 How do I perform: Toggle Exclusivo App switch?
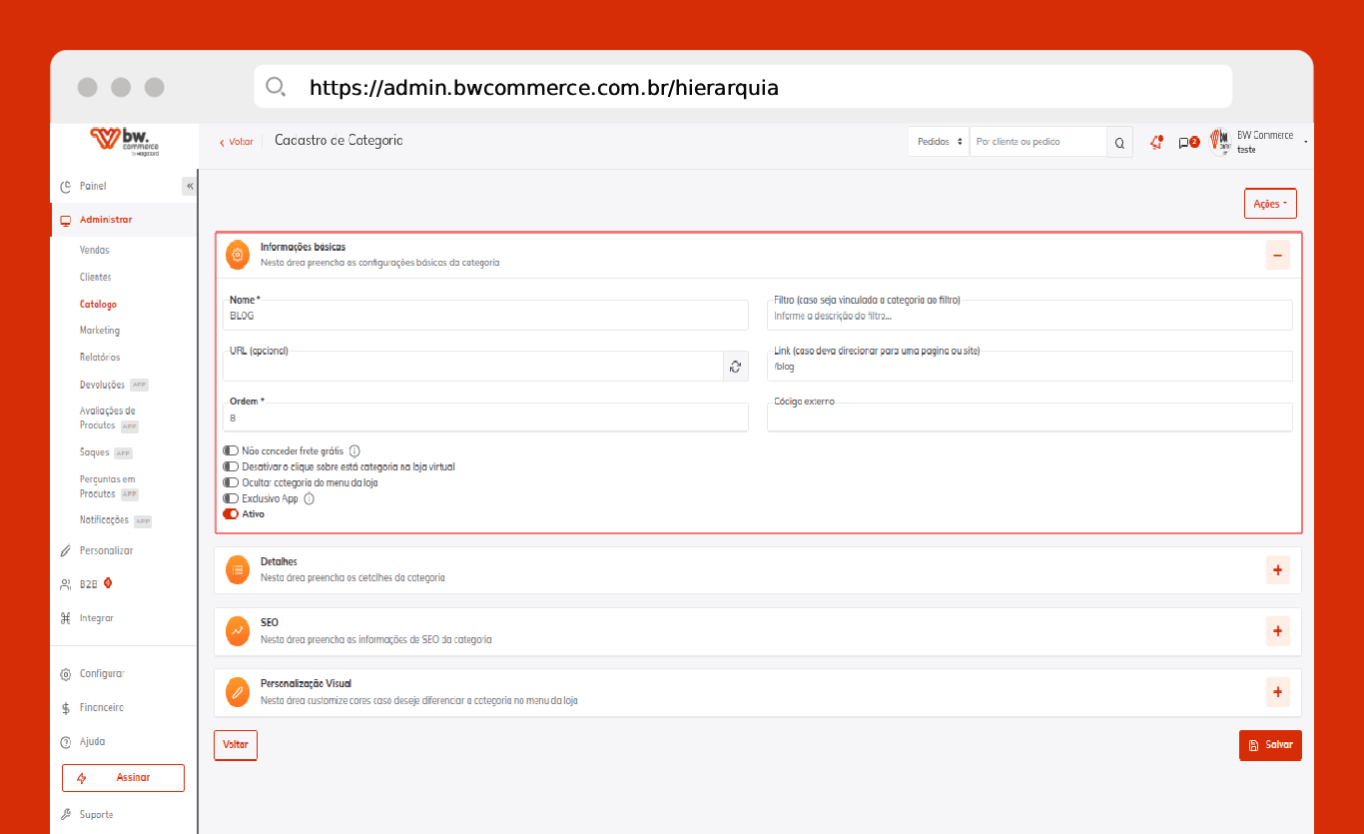pos(231,498)
